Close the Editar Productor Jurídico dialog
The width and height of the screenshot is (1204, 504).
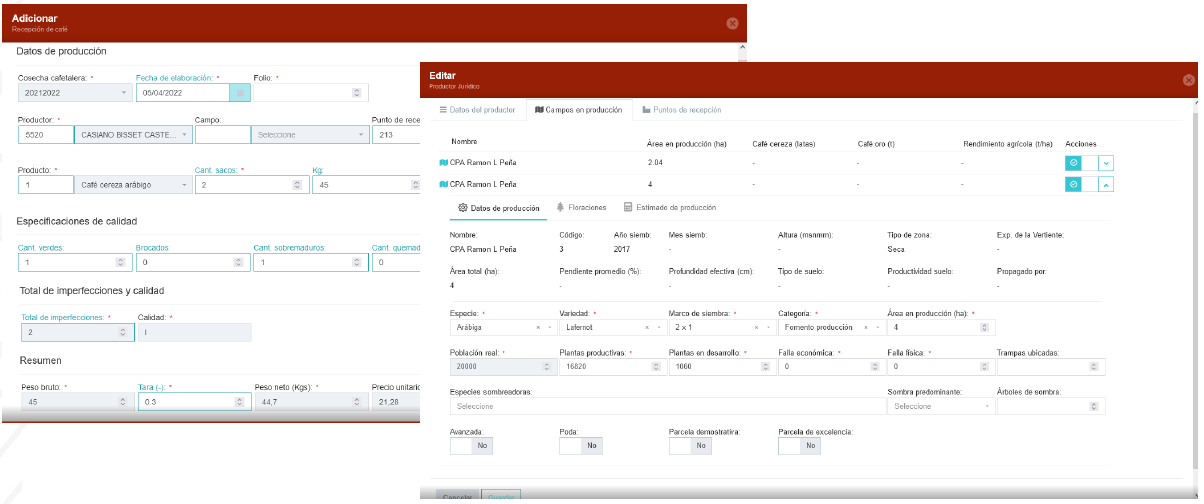click(1188, 80)
